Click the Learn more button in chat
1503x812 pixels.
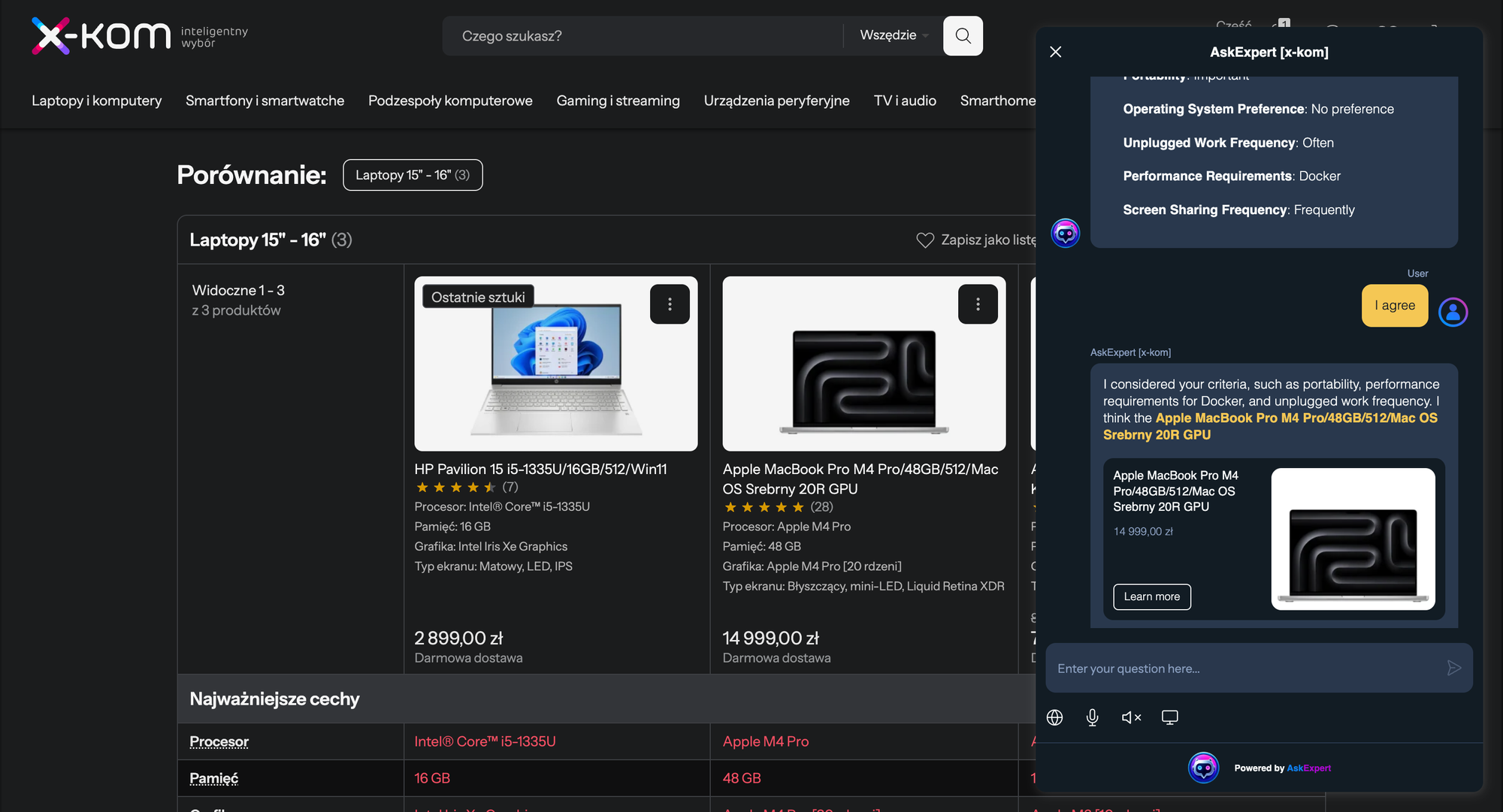coord(1152,596)
